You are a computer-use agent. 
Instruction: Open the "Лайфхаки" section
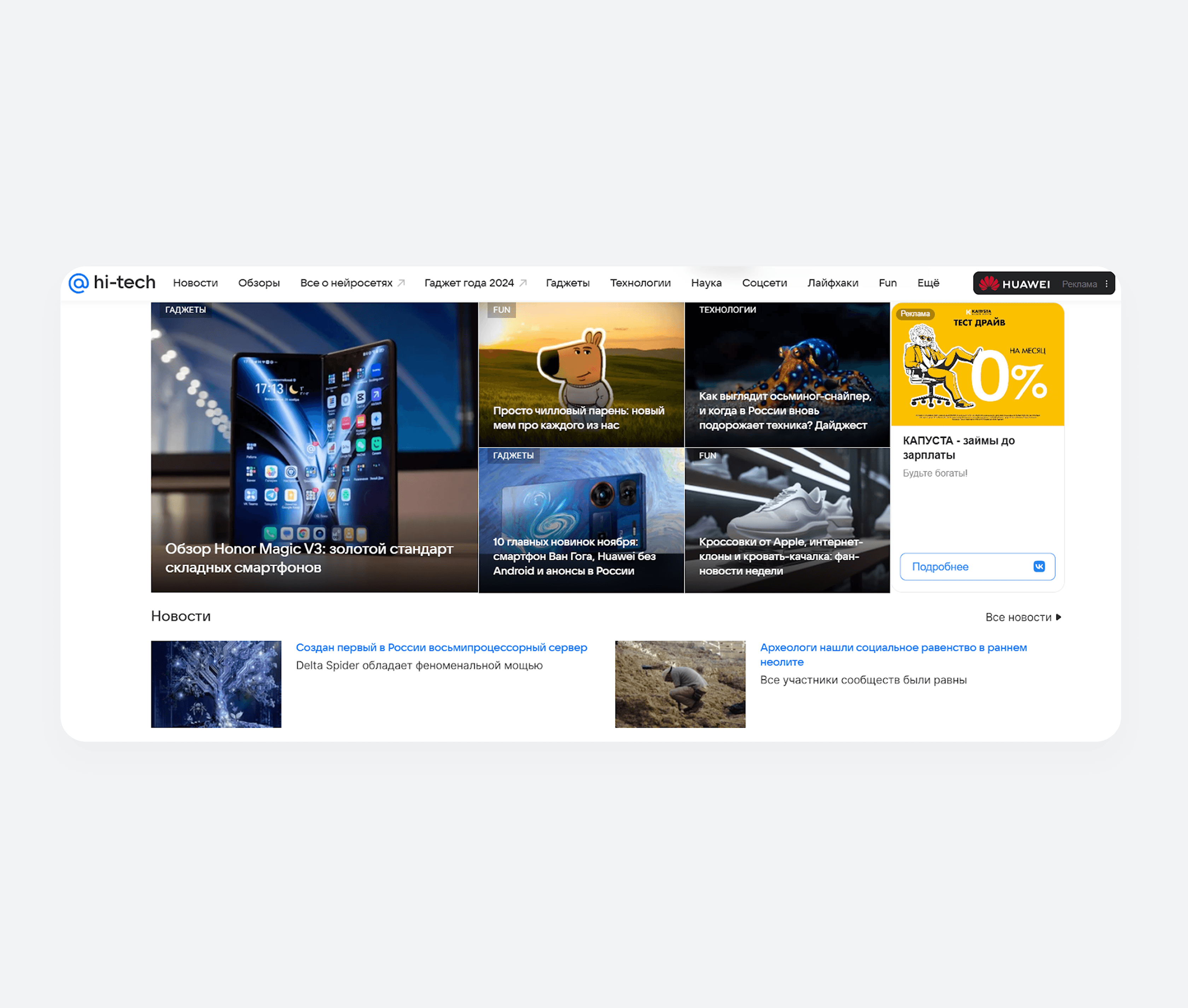pyautogui.click(x=834, y=282)
